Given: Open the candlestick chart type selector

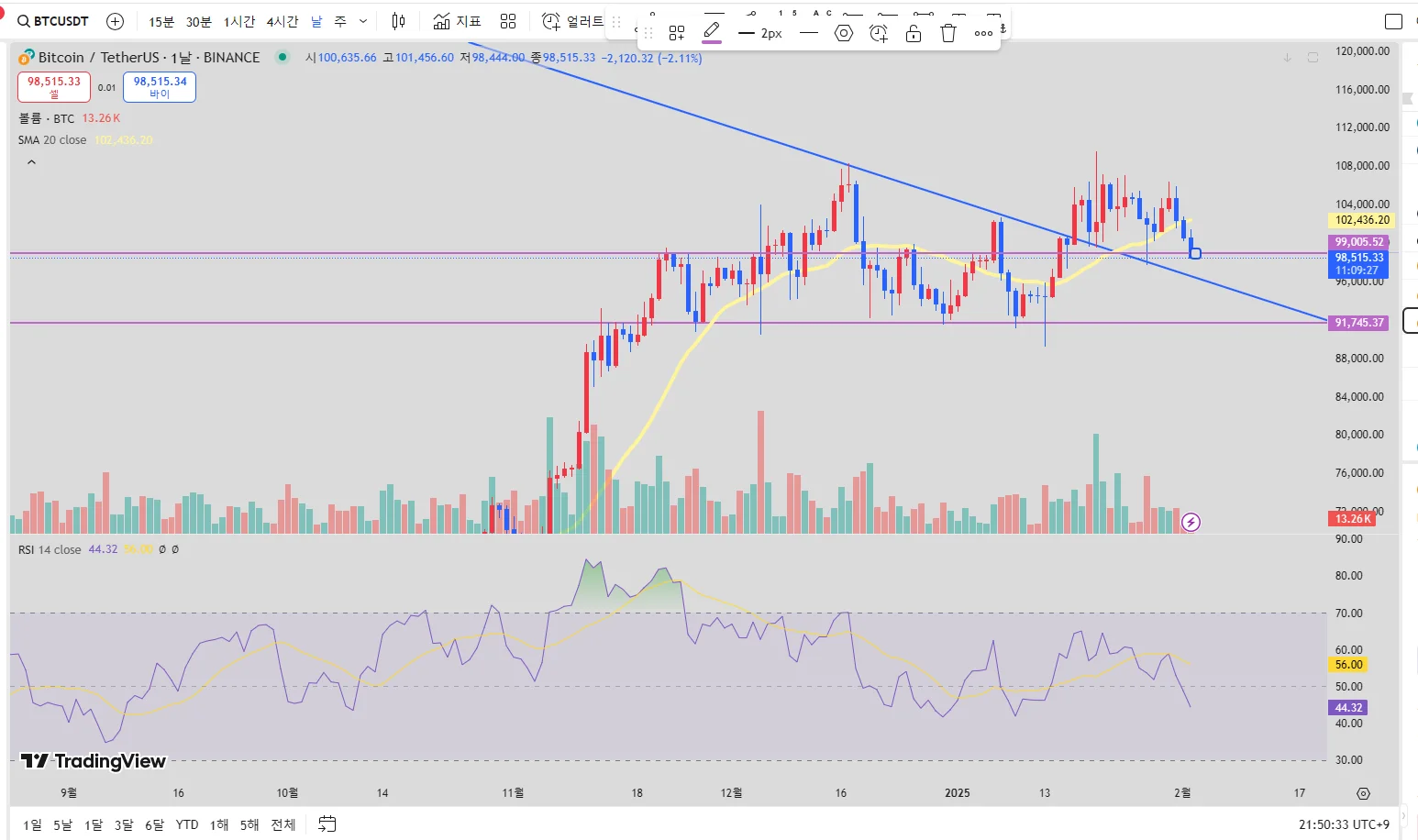Looking at the screenshot, I should 398,21.
